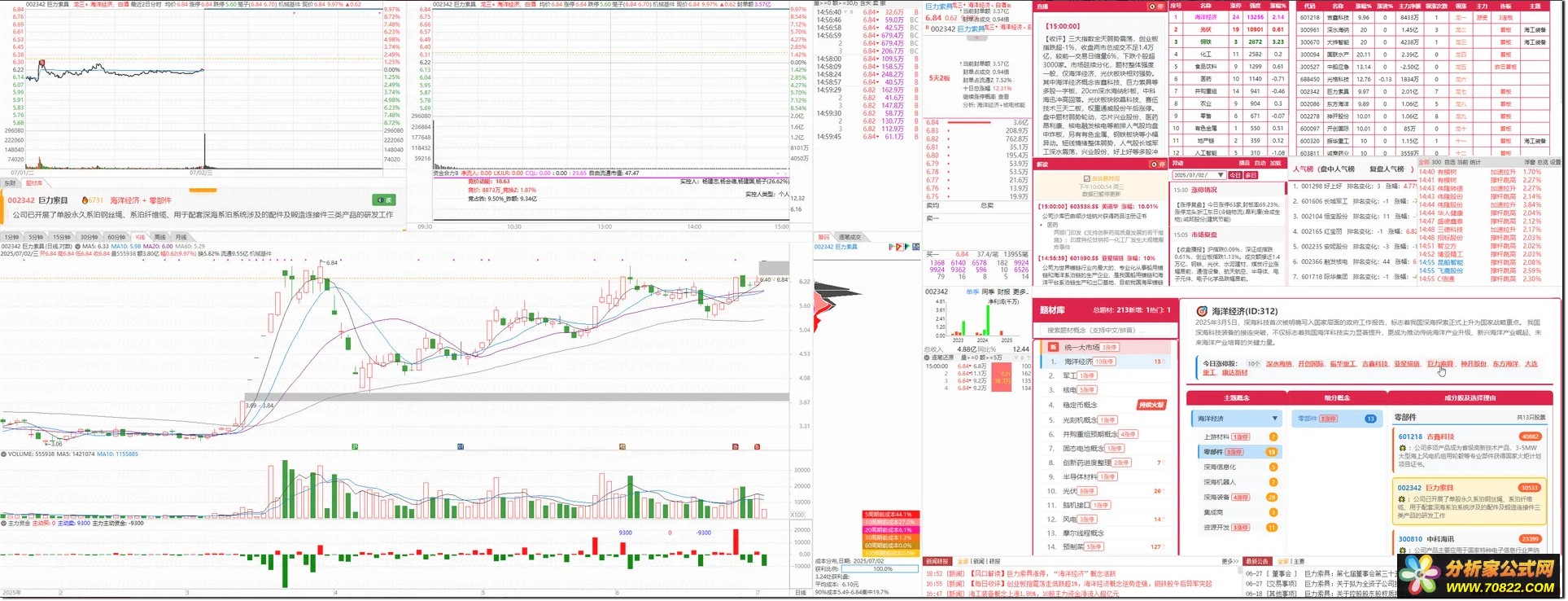This screenshot has width=1568, height=601.
Task: Click 浮窗 in the alert list header
Action: coord(1530,162)
